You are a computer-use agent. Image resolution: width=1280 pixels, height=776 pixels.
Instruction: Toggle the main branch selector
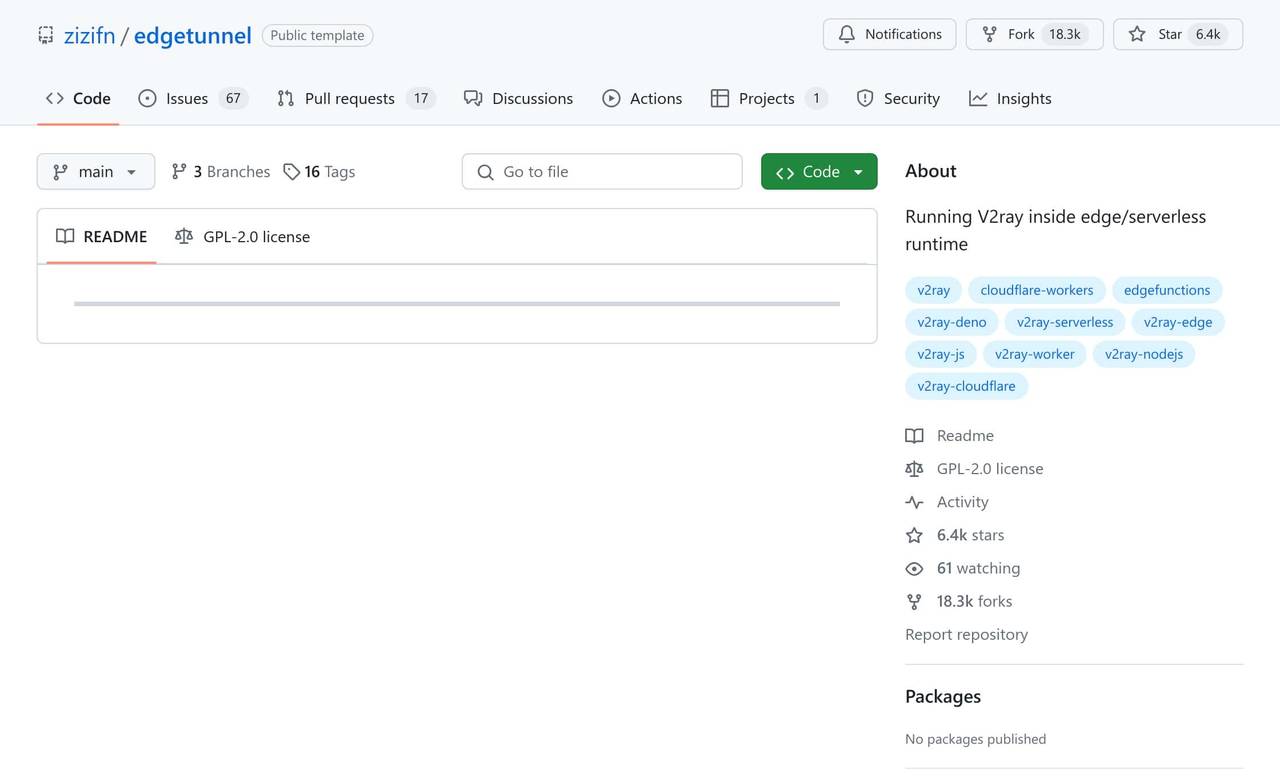pos(95,171)
